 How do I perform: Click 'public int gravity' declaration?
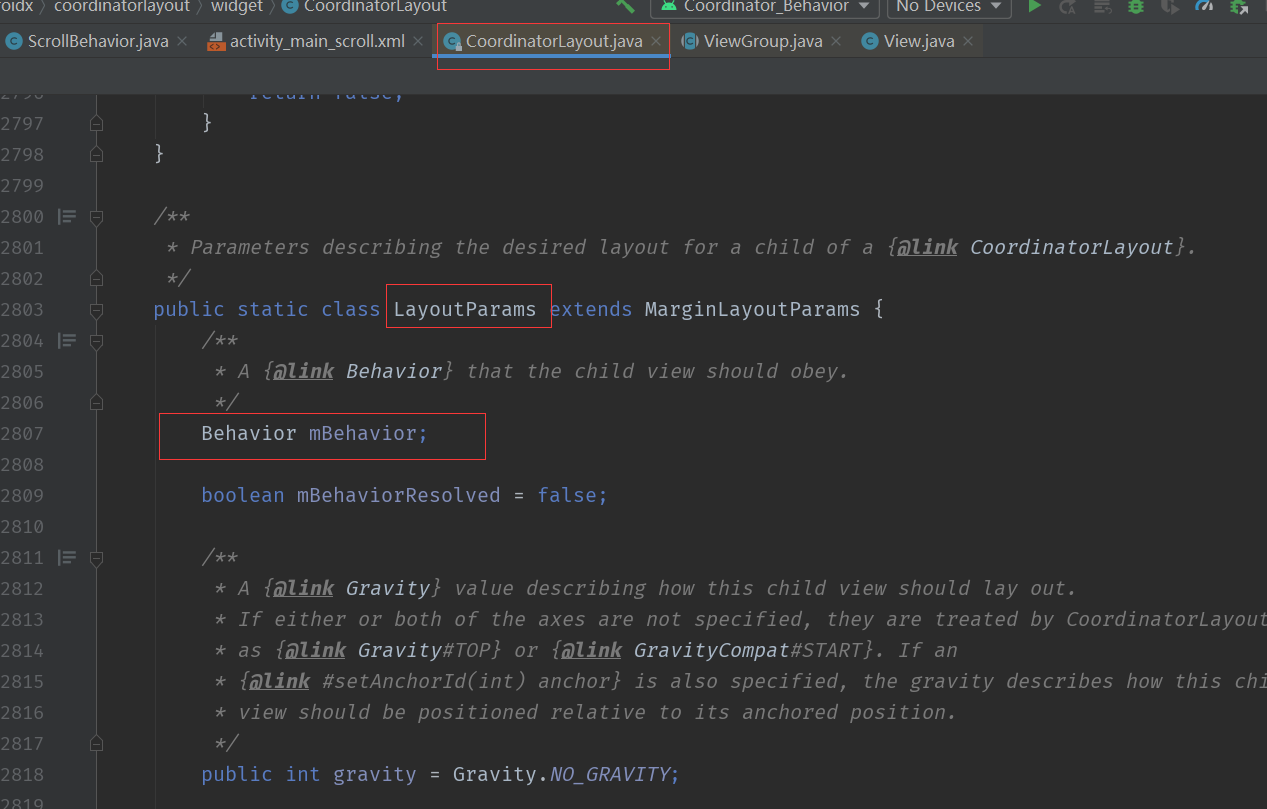click(x=309, y=774)
